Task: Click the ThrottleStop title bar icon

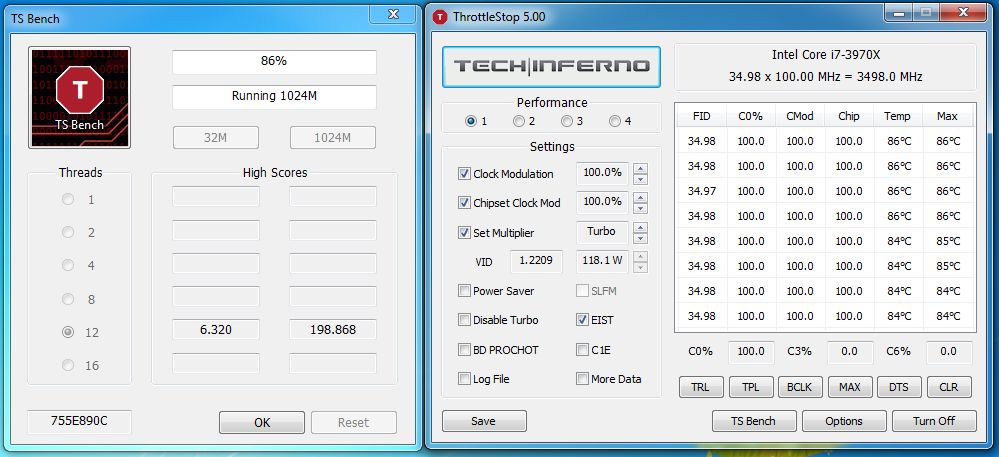Action: click(x=440, y=17)
